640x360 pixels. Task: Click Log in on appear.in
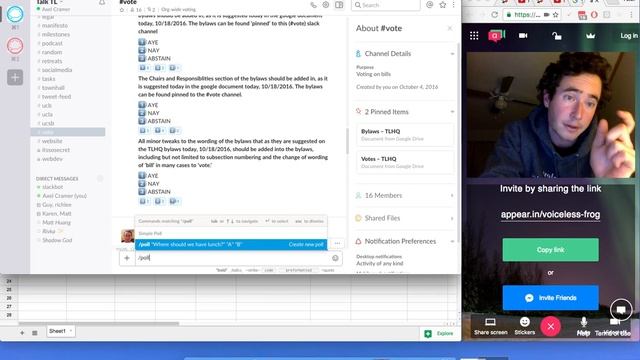pyautogui.click(x=629, y=36)
